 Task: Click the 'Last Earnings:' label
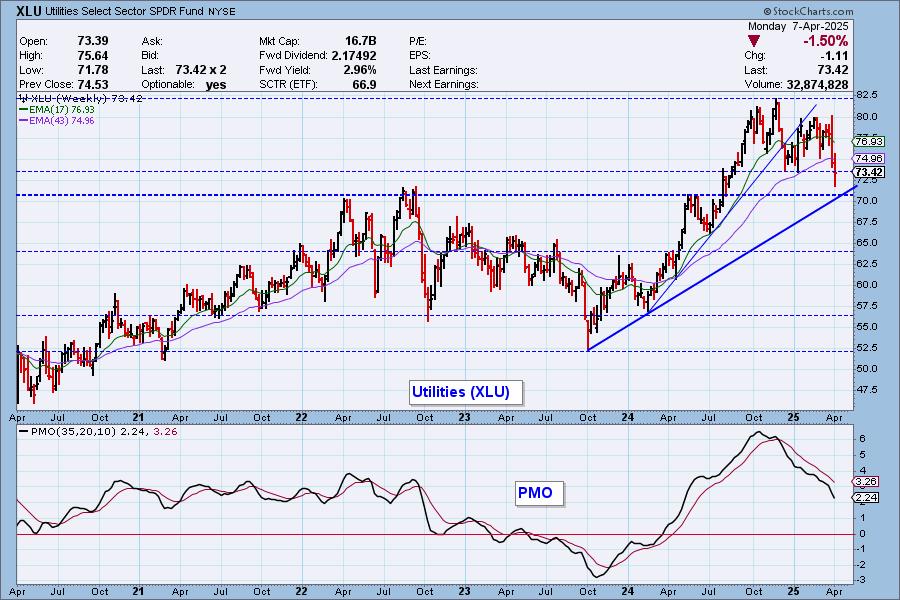pos(443,70)
